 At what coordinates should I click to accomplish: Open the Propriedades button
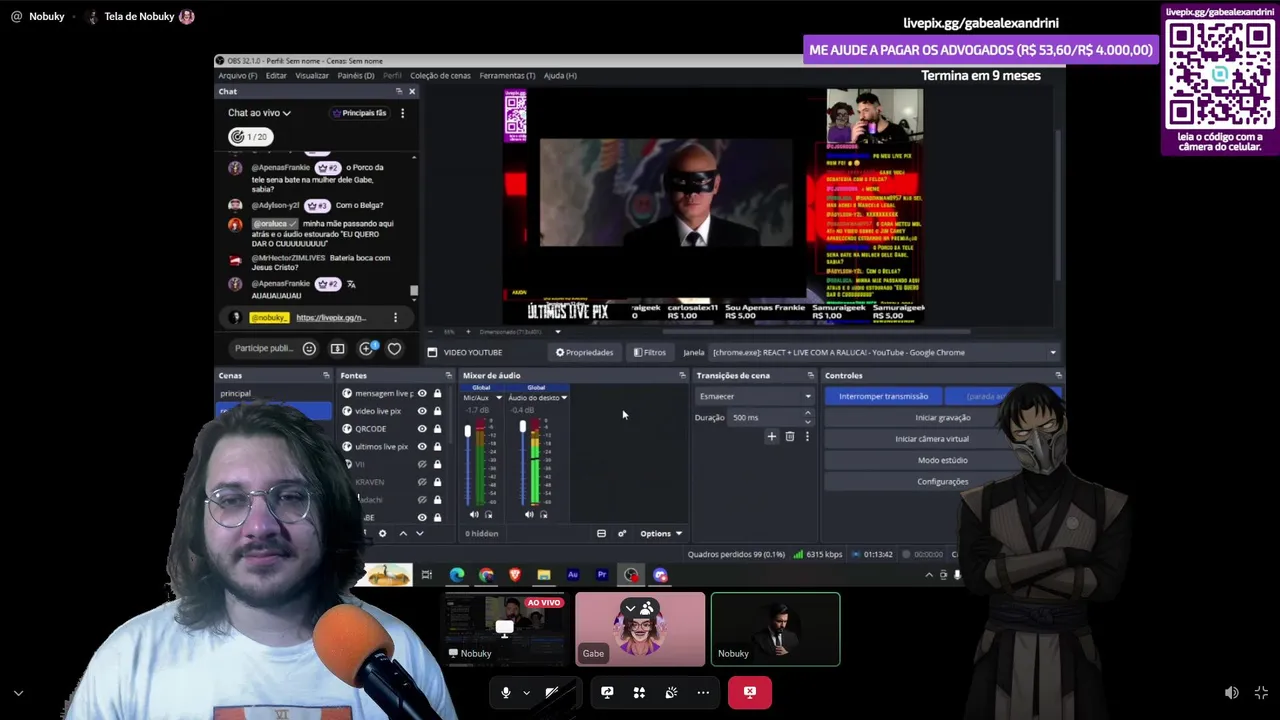click(x=585, y=352)
